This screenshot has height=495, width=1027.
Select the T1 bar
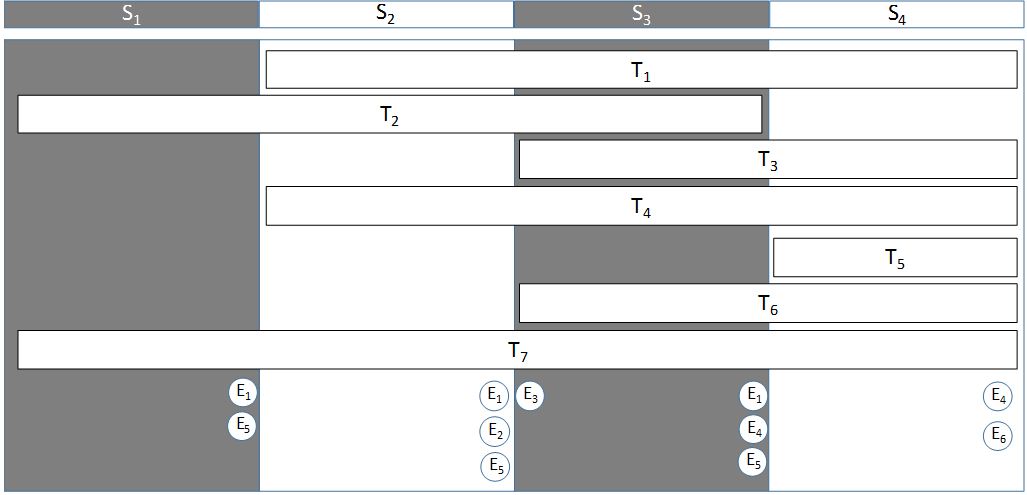tap(641, 70)
